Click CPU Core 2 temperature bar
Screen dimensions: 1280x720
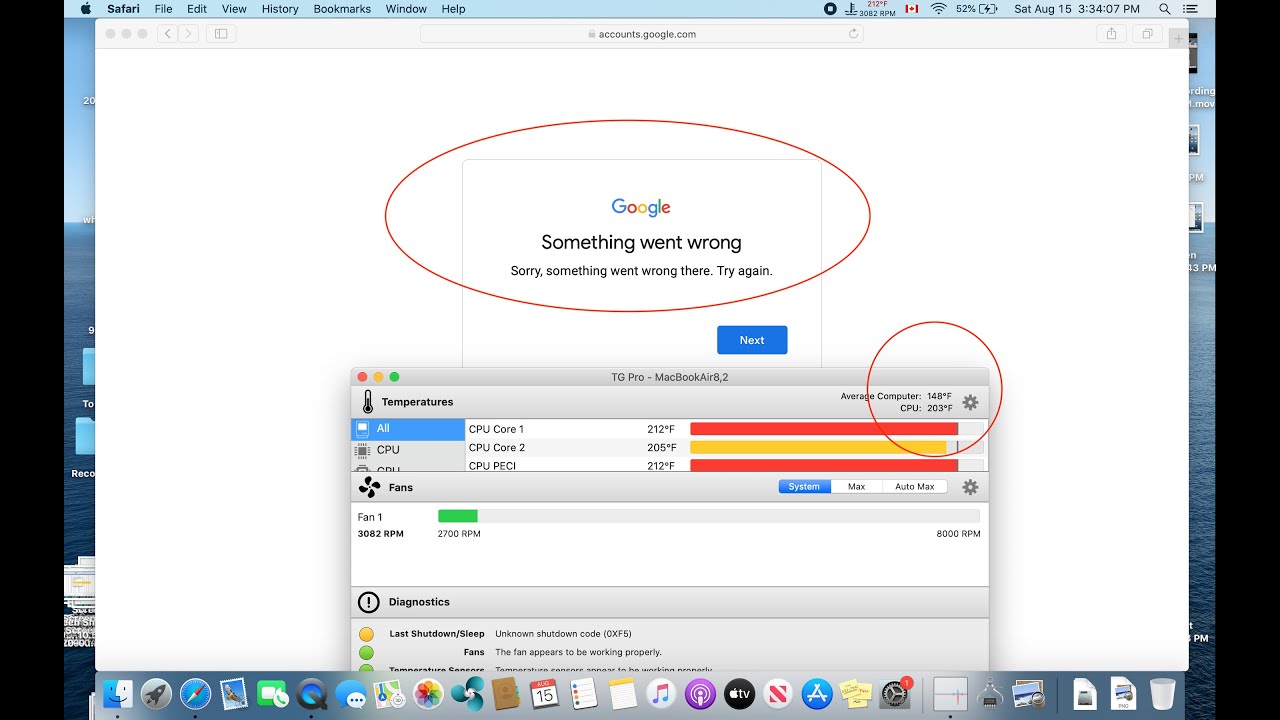click(837, 447)
